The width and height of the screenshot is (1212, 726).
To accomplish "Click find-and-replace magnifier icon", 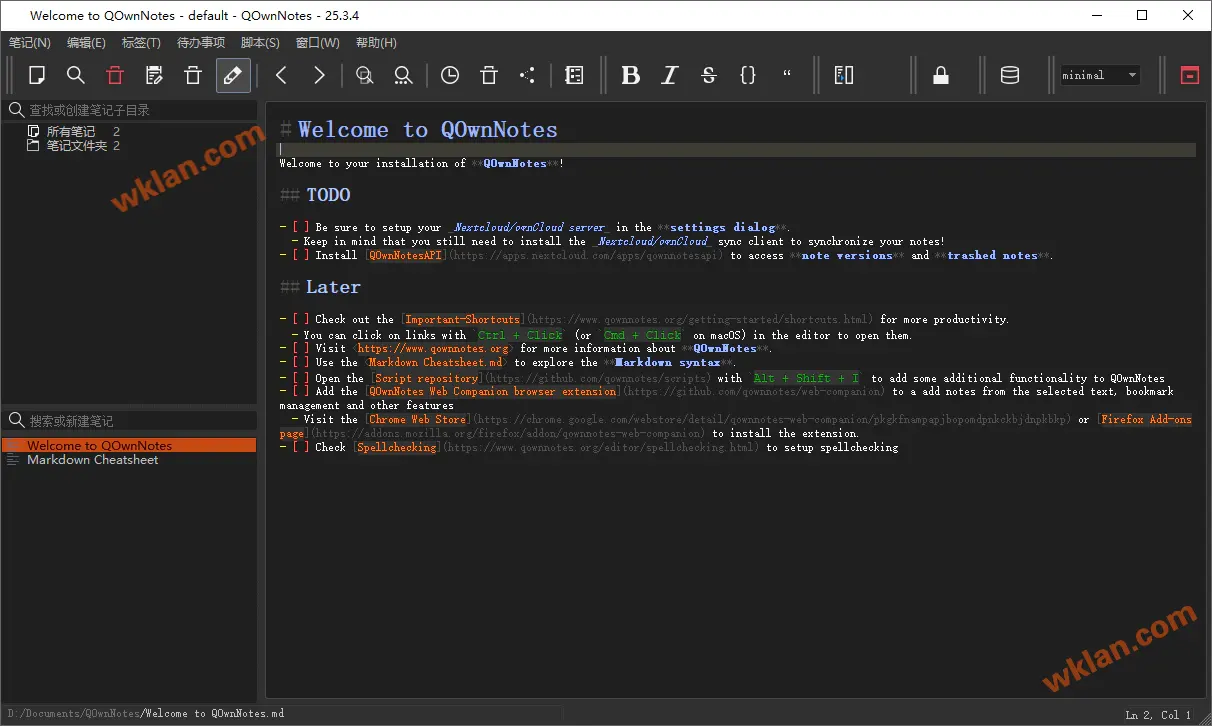I will [x=403, y=75].
